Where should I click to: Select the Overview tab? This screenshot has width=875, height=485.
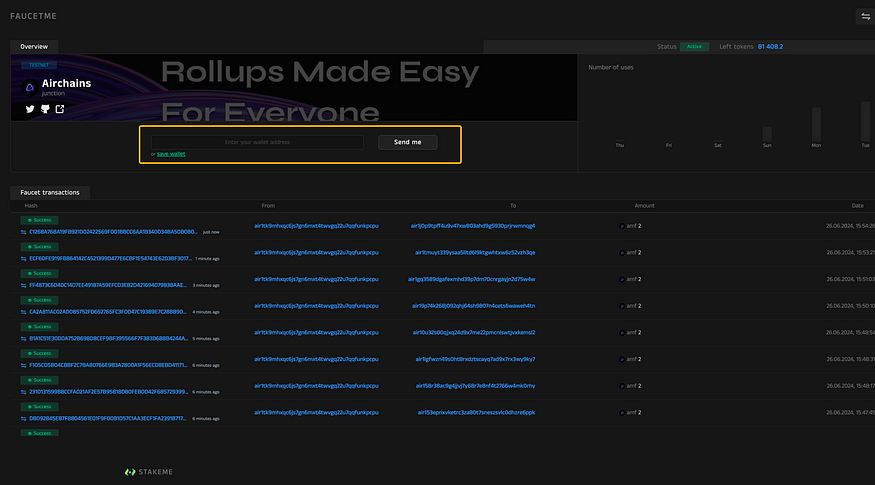[34, 46]
